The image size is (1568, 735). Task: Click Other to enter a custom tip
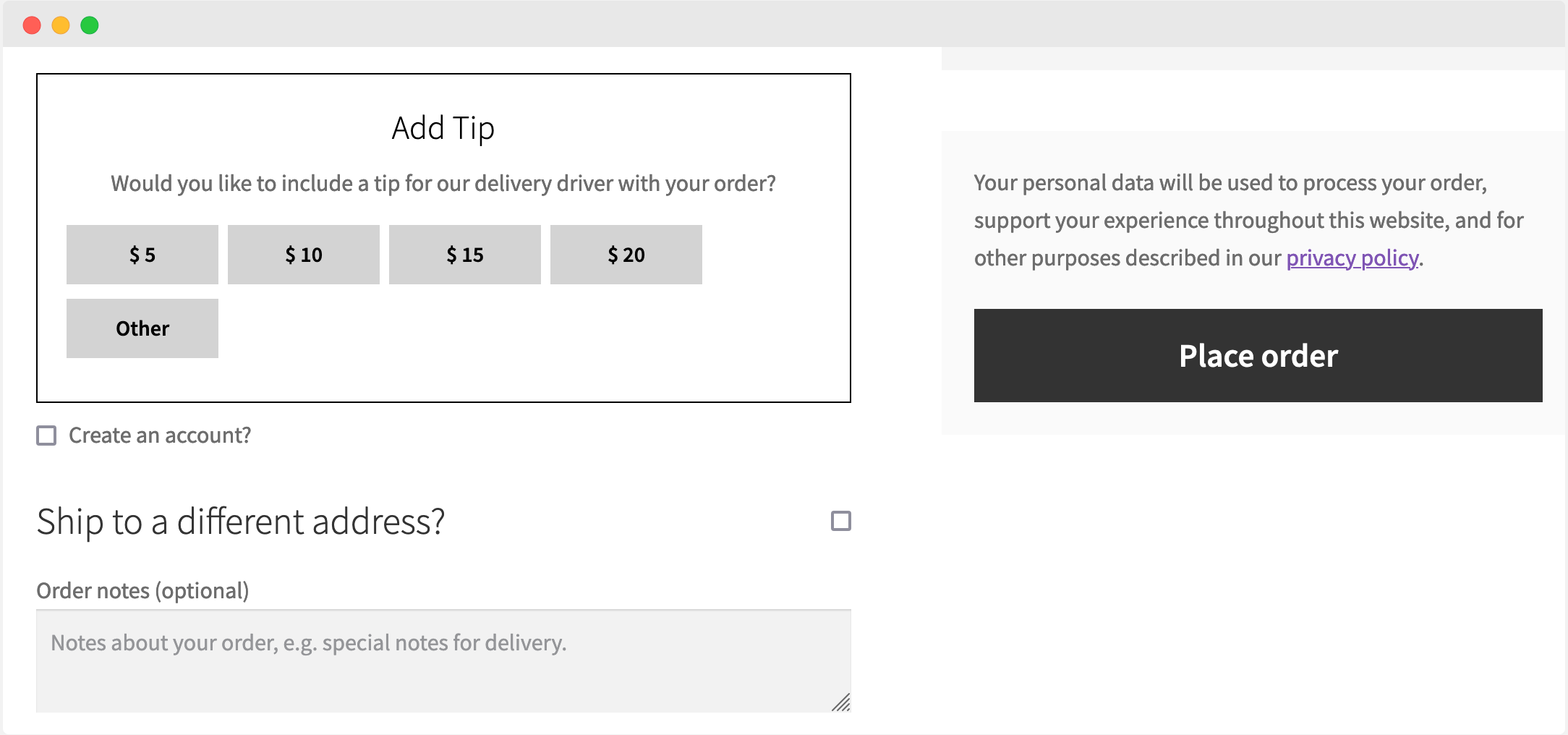pyautogui.click(x=142, y=328)
